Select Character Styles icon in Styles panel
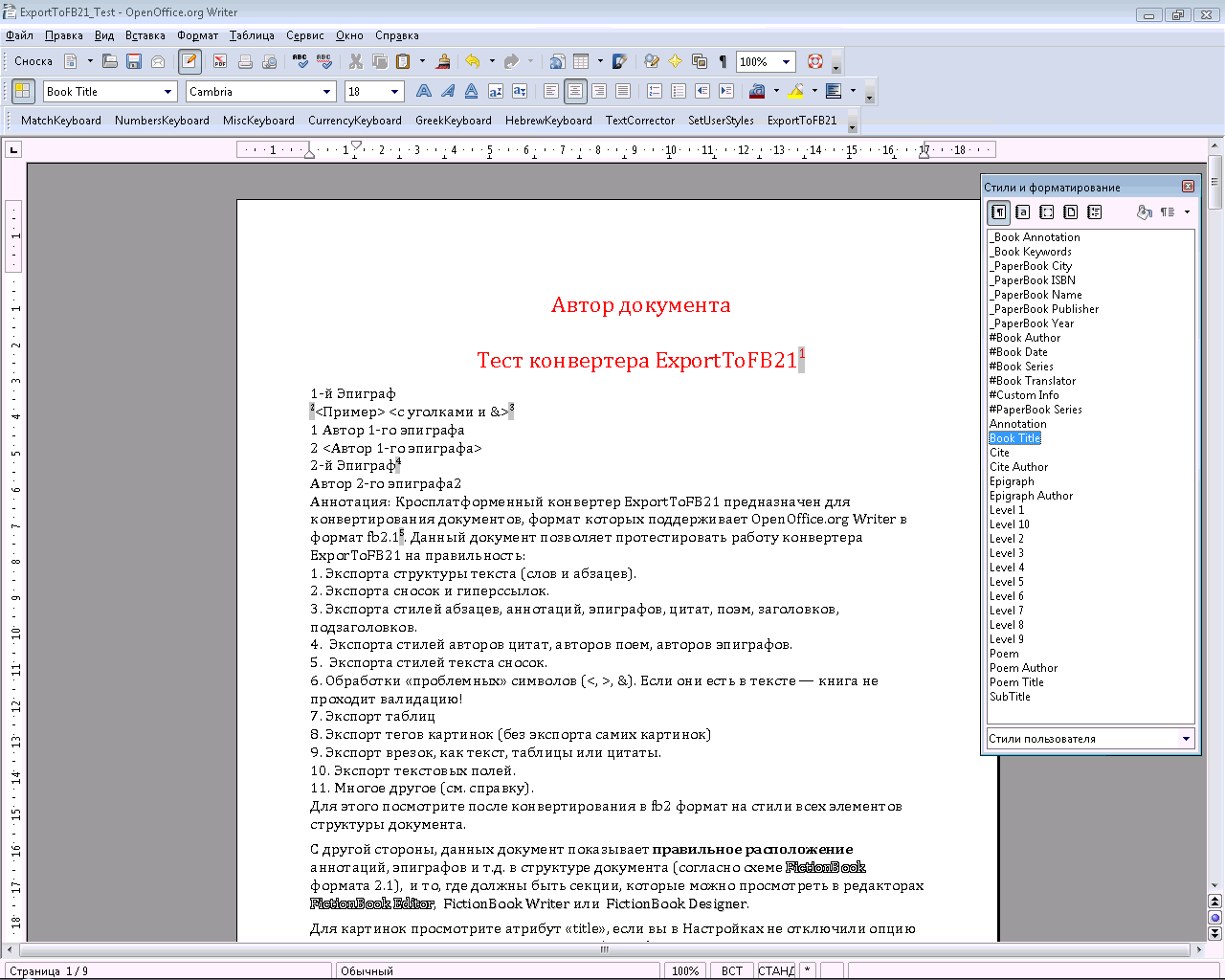Viewport: 1225px width, 980px height. [1023, 212]
